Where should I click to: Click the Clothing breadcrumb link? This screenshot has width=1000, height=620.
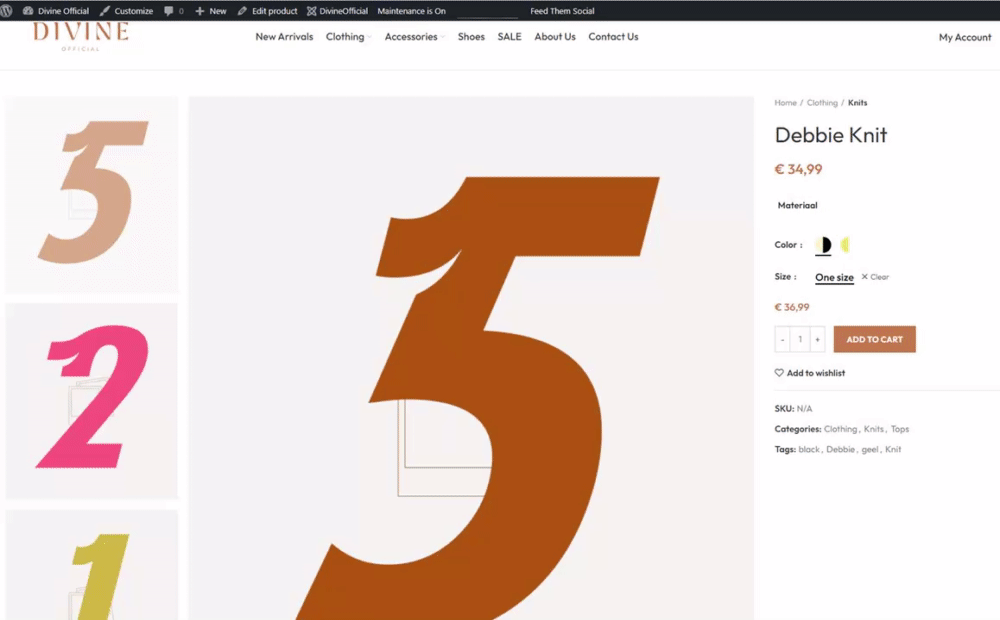click(x=822, y=103)
